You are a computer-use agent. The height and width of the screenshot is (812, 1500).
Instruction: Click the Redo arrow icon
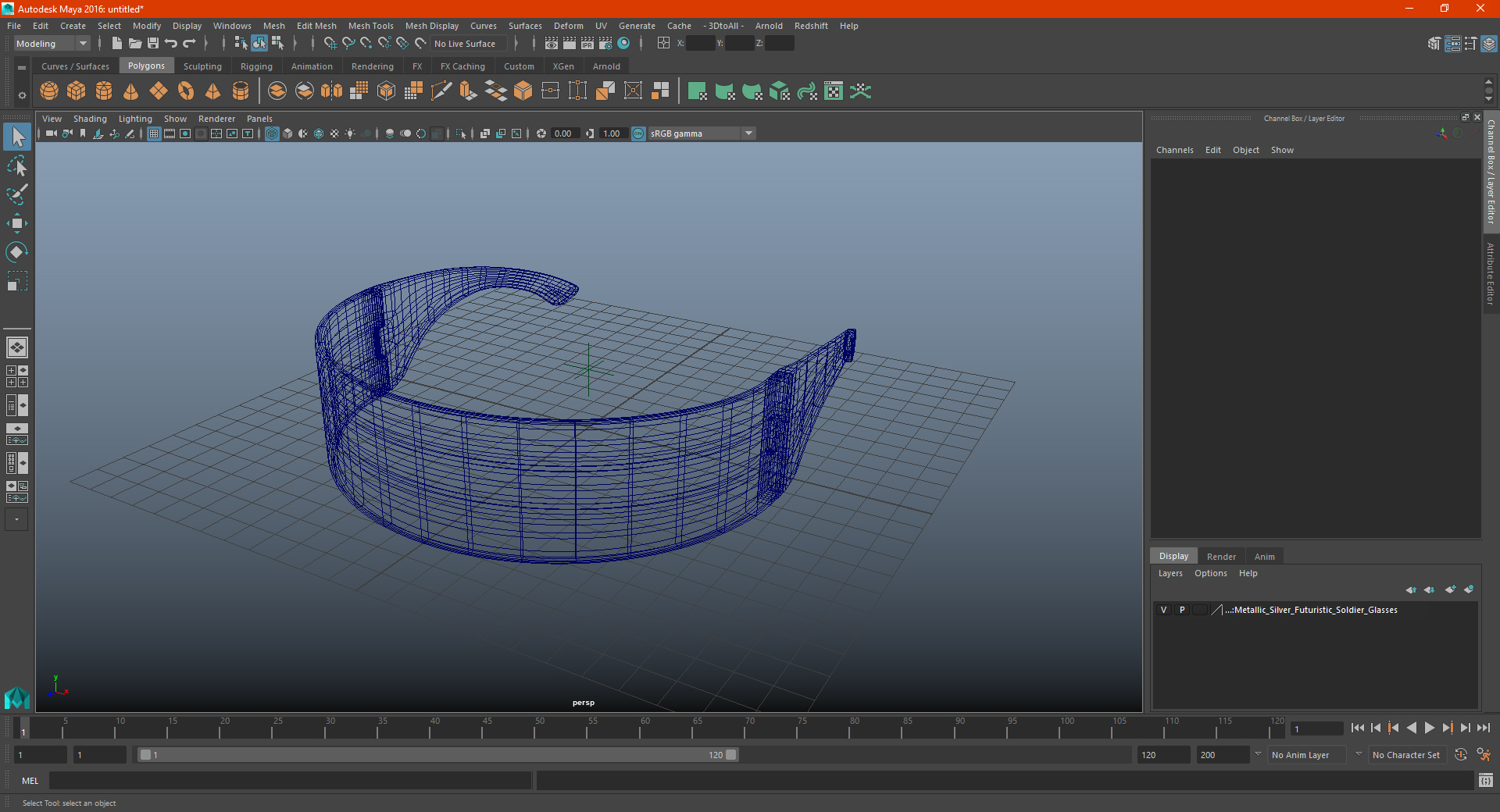(189, 44)
